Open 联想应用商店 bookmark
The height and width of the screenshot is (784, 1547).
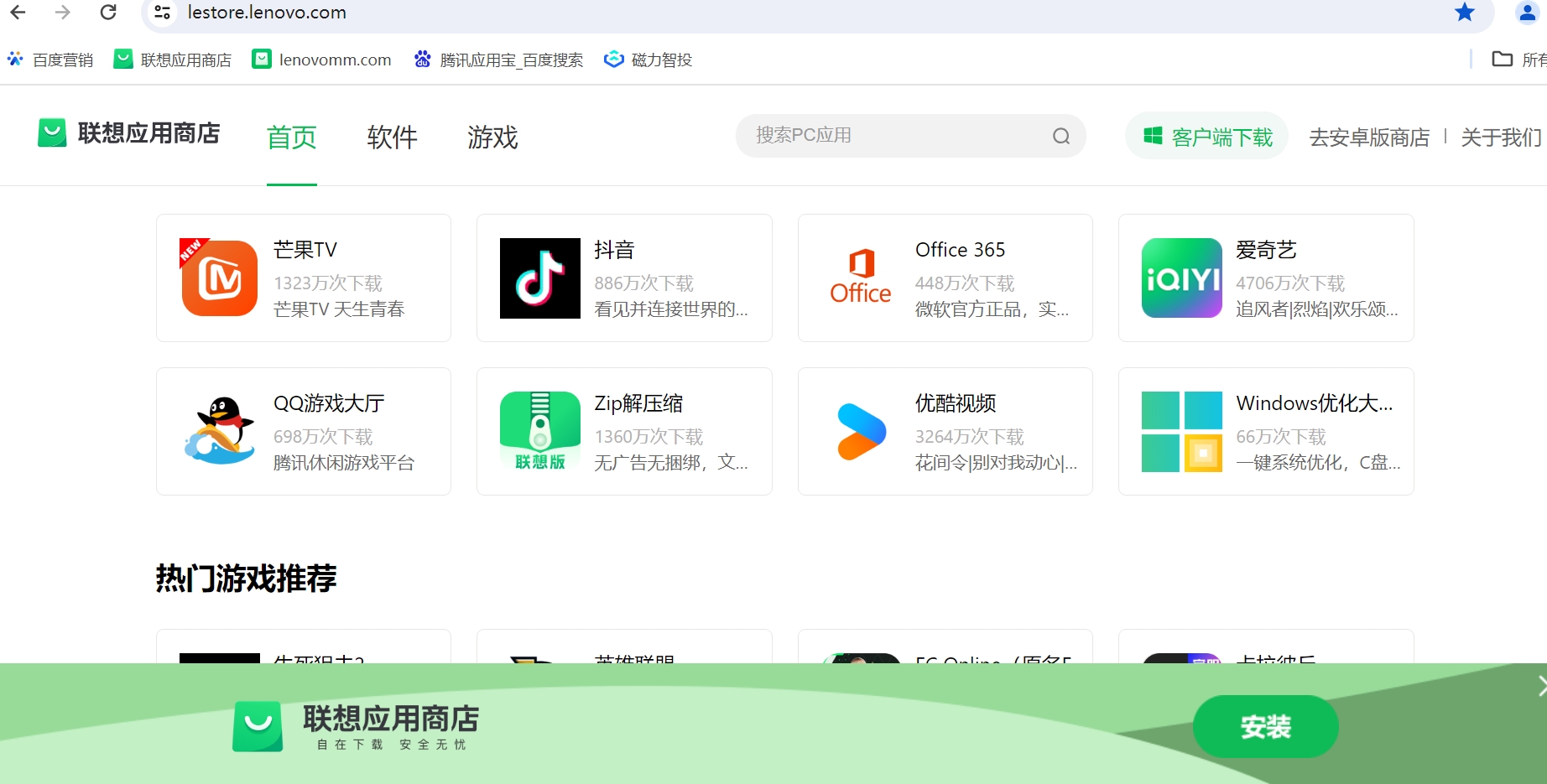tap(173, 60)
